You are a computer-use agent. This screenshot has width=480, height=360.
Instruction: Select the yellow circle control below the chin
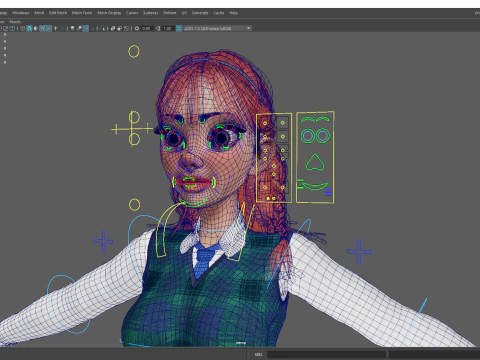134,205
